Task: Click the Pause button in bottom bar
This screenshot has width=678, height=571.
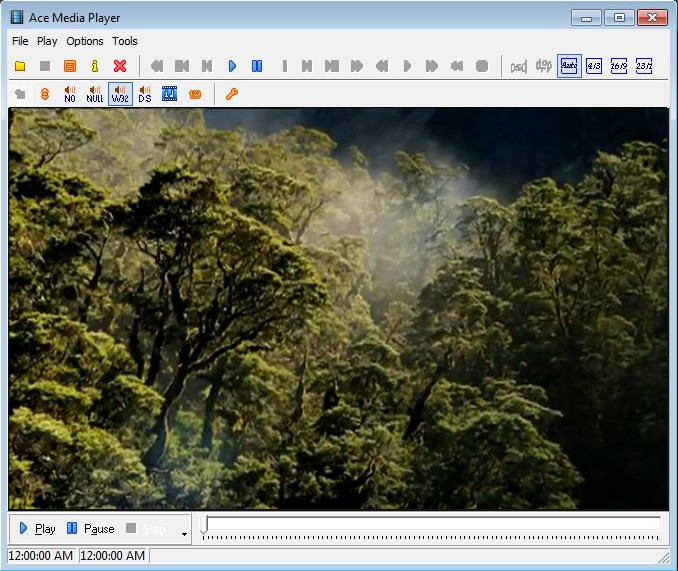Action: pyautogui.click(x=90, y=529)
